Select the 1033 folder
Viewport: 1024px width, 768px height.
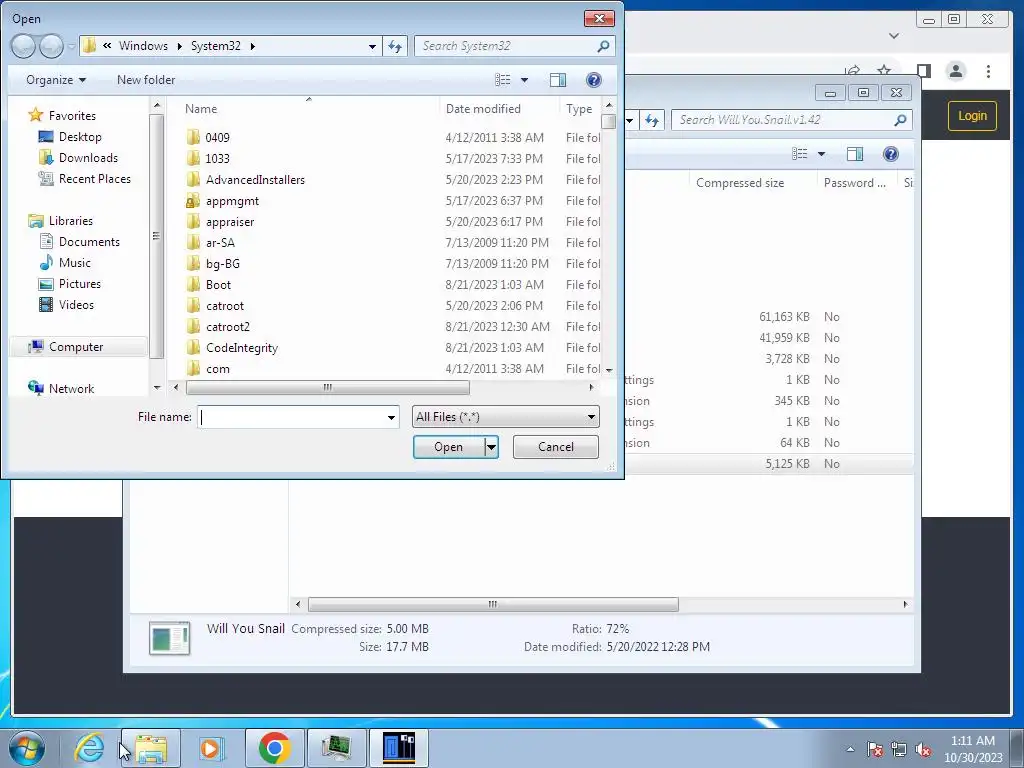[217, 158]
